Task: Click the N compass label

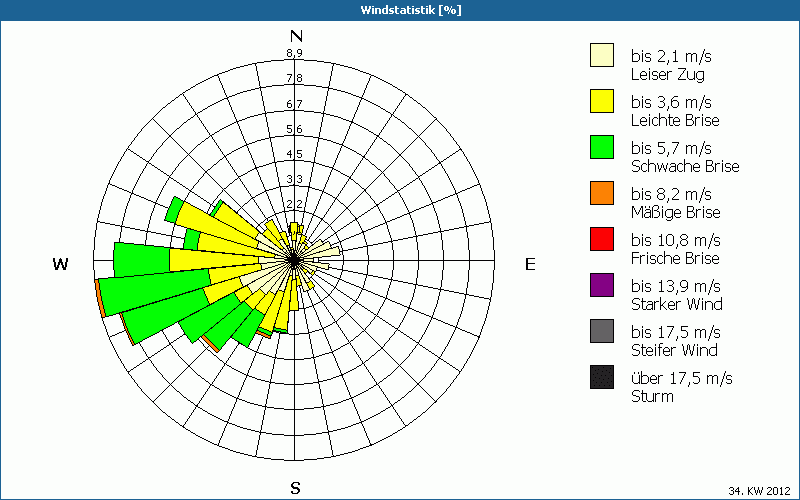Action: click(296, 36)
